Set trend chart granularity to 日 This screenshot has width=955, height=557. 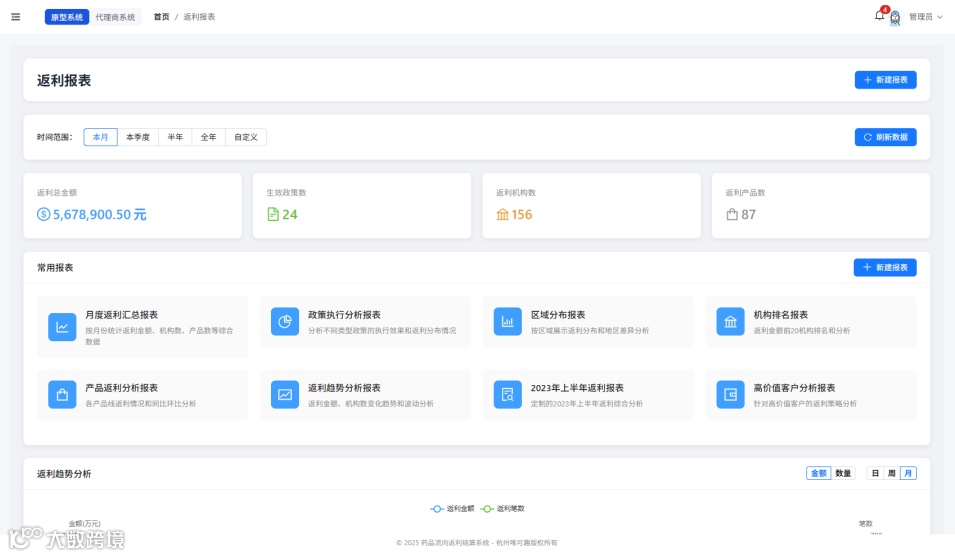pyautogui.click(x=875, y=473)
